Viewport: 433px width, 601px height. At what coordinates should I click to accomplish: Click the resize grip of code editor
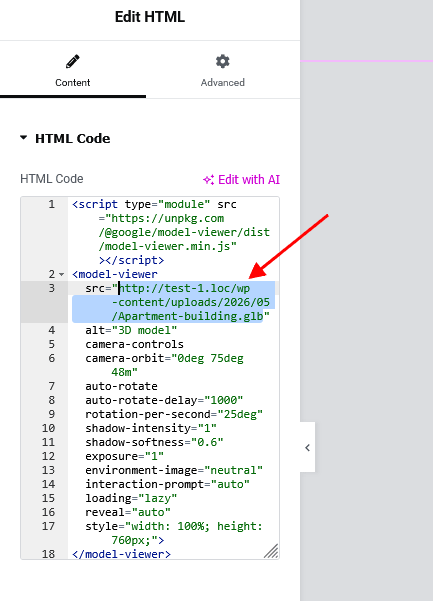(x=272, y=551)
